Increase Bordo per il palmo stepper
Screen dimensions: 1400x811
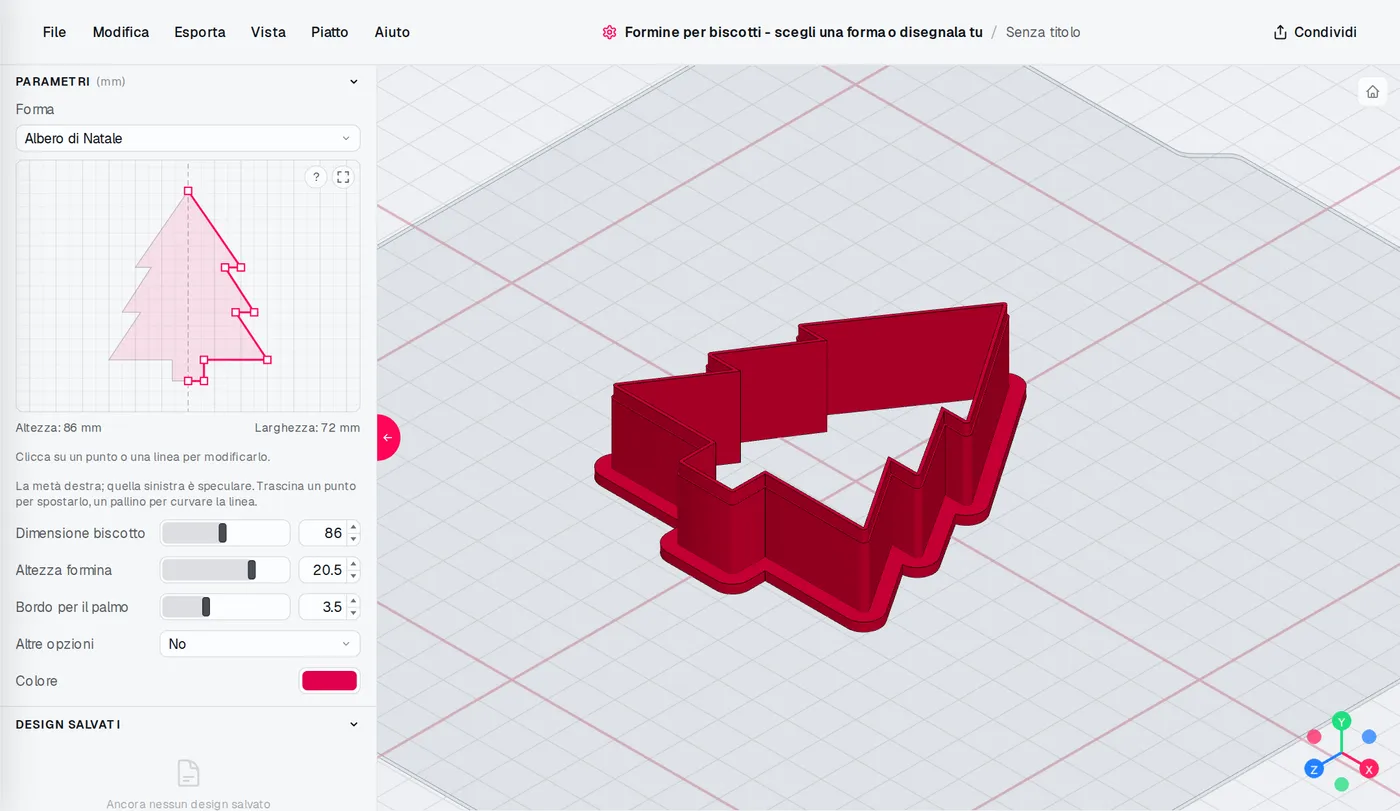coord(353,601)
